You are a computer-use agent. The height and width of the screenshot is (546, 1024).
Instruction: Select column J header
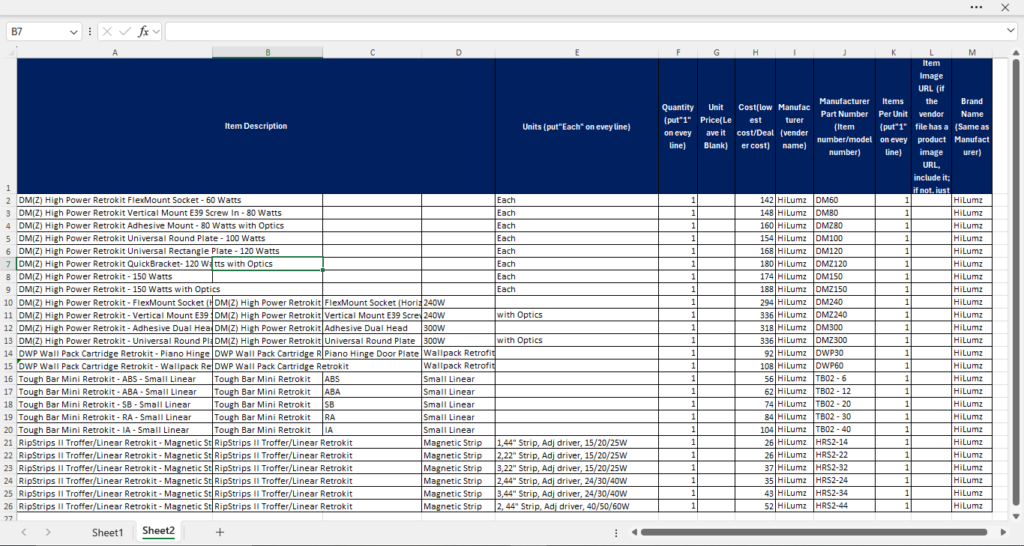[x=844, y=52]
